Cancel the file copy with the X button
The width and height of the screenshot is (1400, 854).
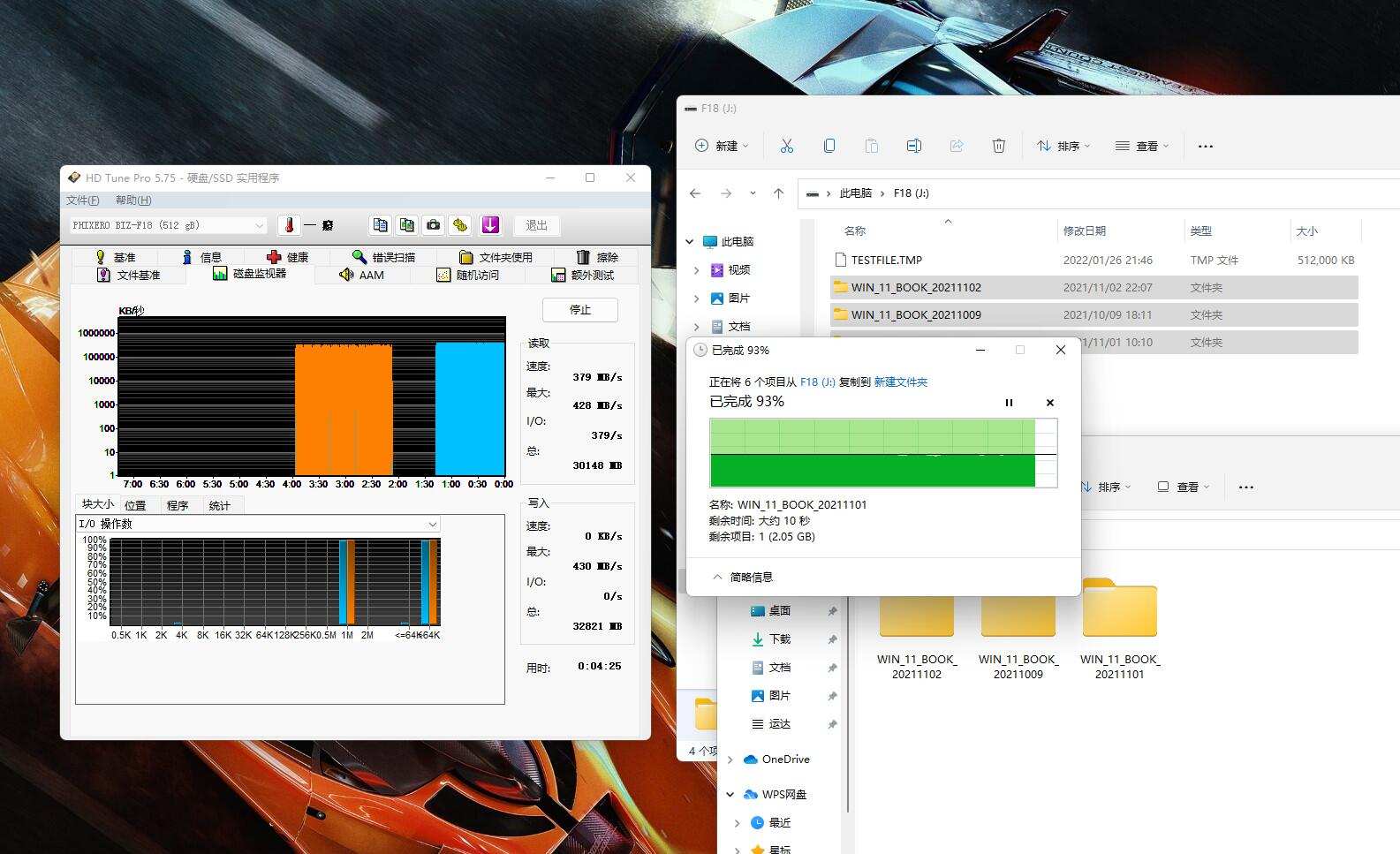pos(1050,403)
